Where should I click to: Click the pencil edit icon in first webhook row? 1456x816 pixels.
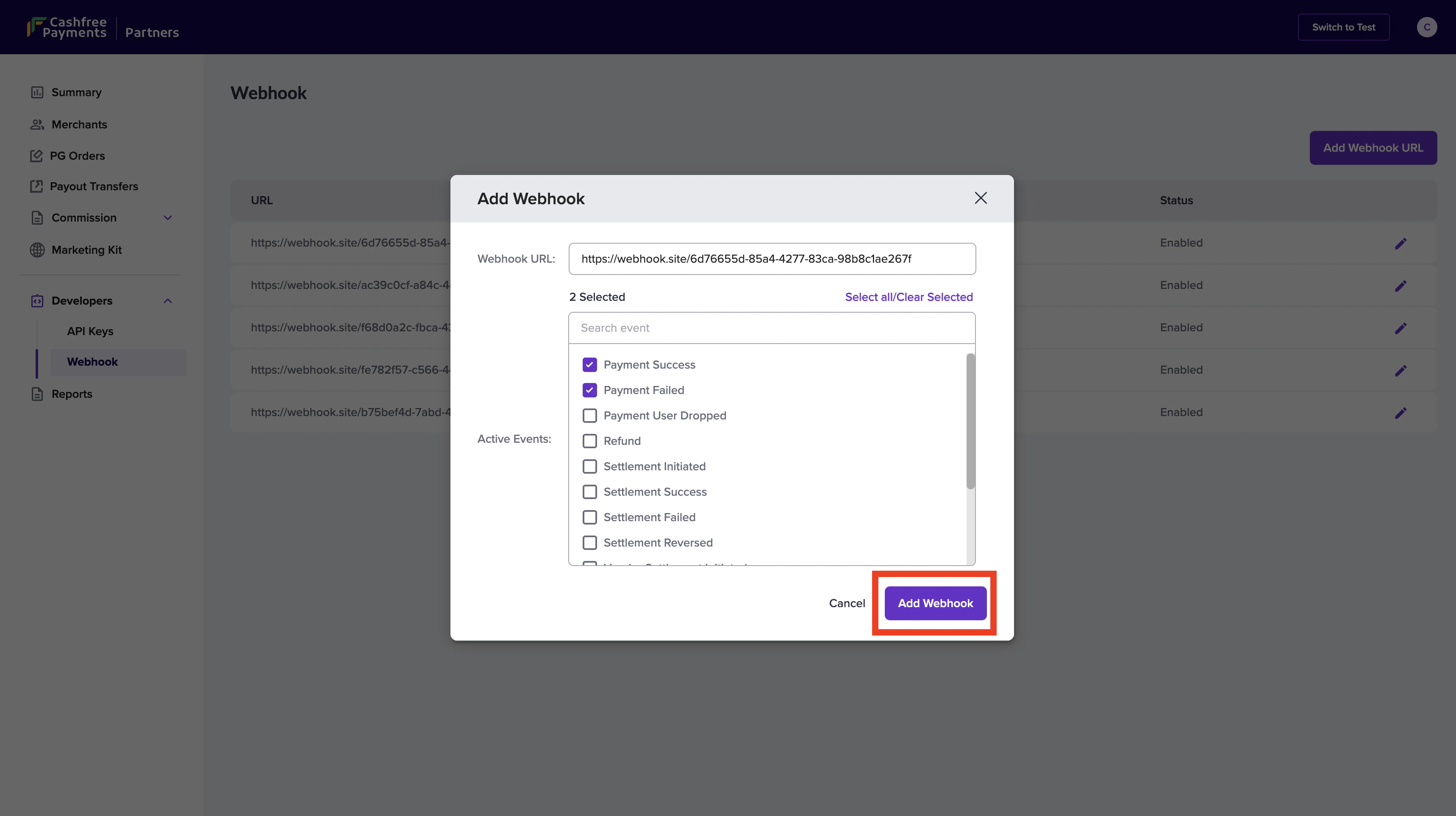[1400, 244]
